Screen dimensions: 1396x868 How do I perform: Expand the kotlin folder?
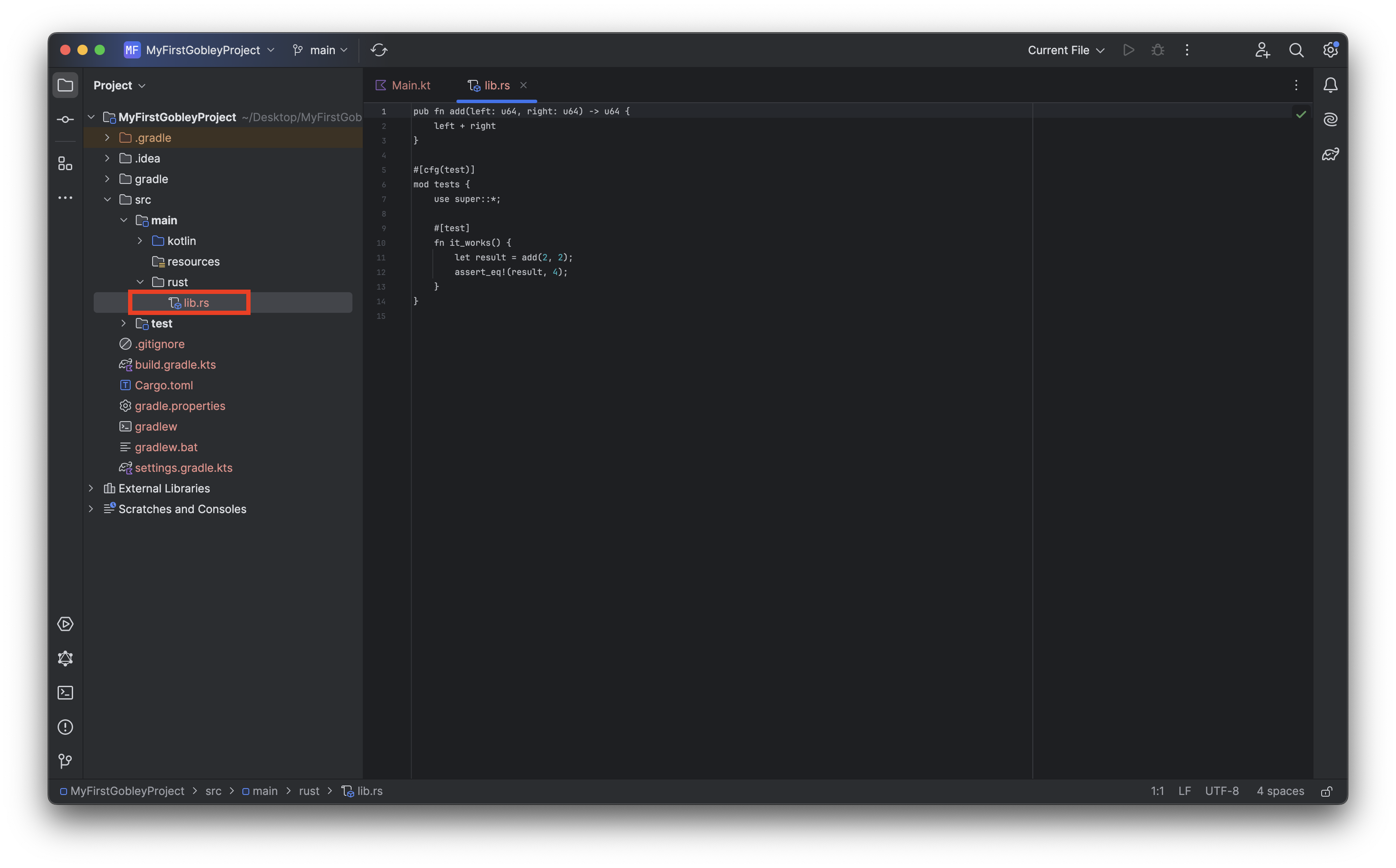click(x=140, y=241)
